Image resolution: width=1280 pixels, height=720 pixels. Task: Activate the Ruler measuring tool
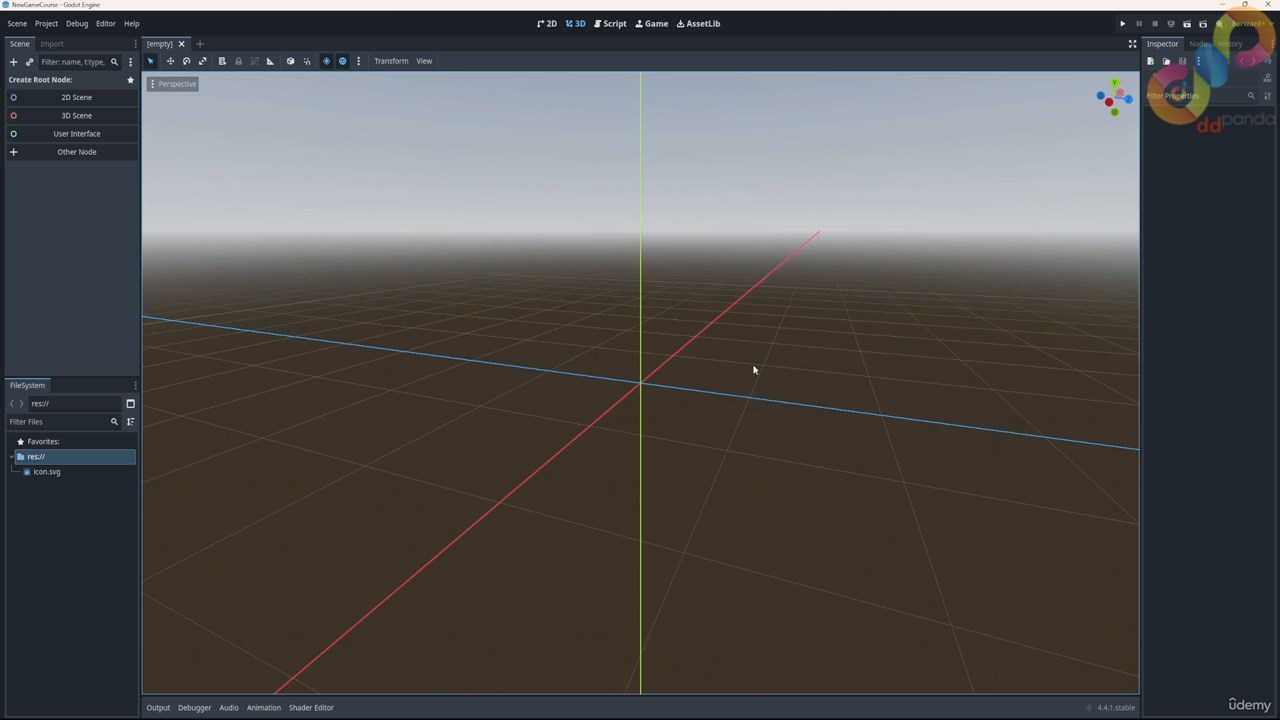[270, 61]
